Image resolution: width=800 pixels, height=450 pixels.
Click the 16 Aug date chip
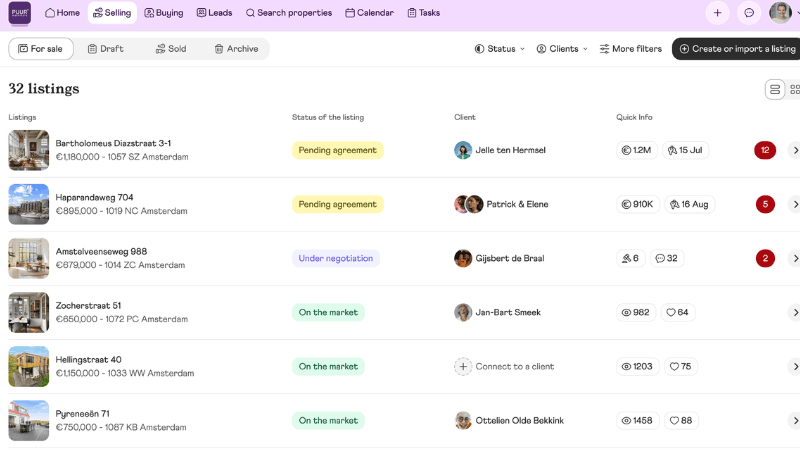pyautogui.click(x=689, y=204)
